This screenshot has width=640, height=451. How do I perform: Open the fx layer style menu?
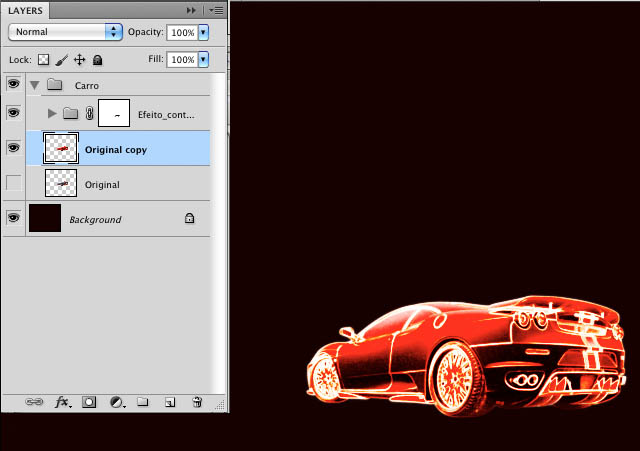pyautogui.click(x=62, y=401)
